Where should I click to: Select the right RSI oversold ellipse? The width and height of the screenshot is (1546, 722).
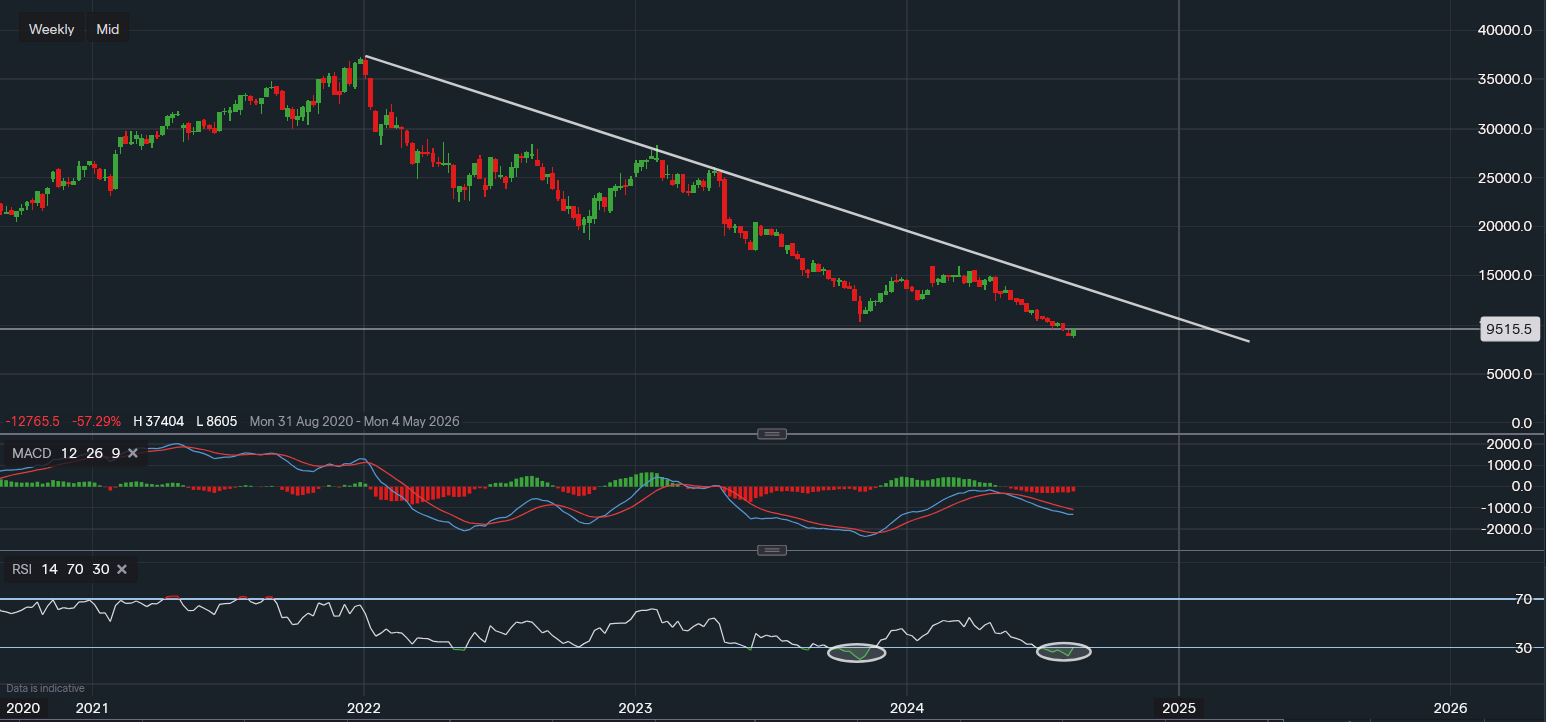click(x=1063, y=652)
